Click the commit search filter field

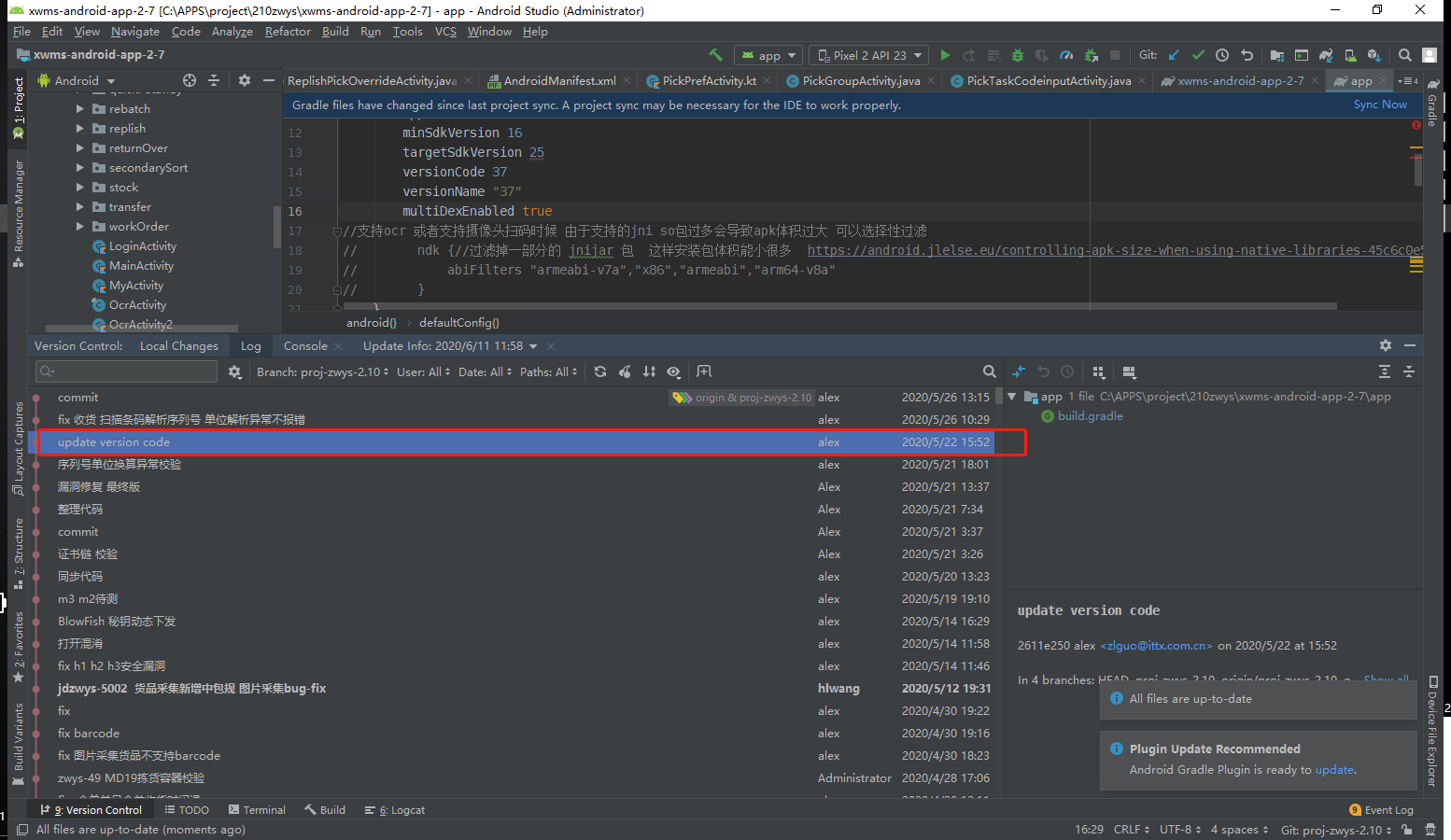click(126, 371)
